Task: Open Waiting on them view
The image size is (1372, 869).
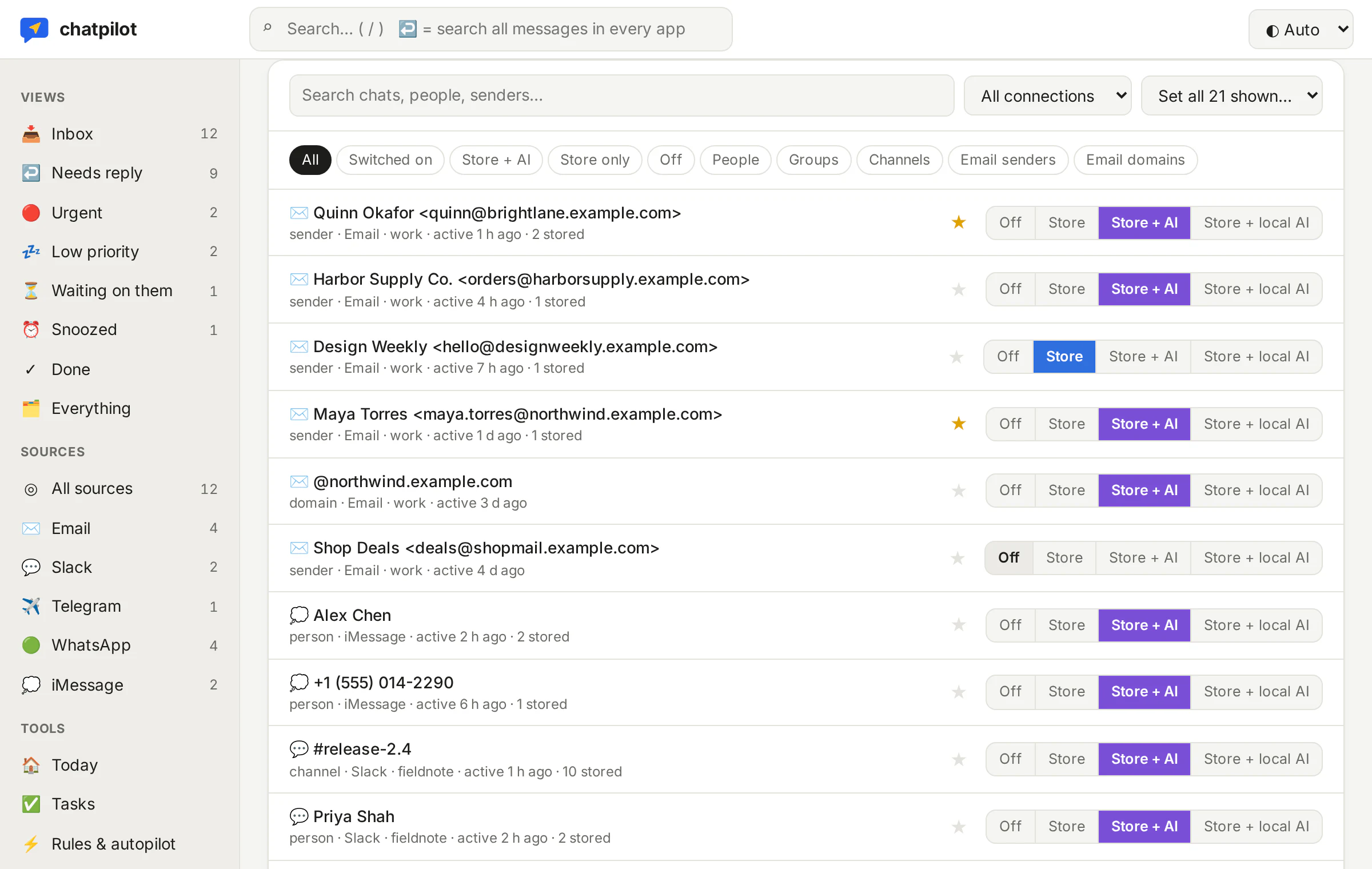Action: pyautogui.click(x=119, y=290)
